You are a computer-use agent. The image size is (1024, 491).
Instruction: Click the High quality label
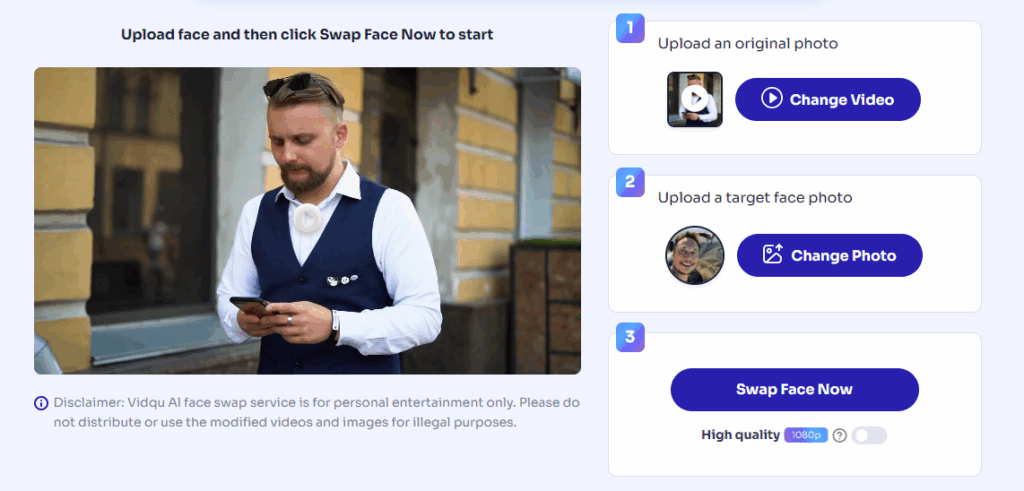(x=740, y=435)
